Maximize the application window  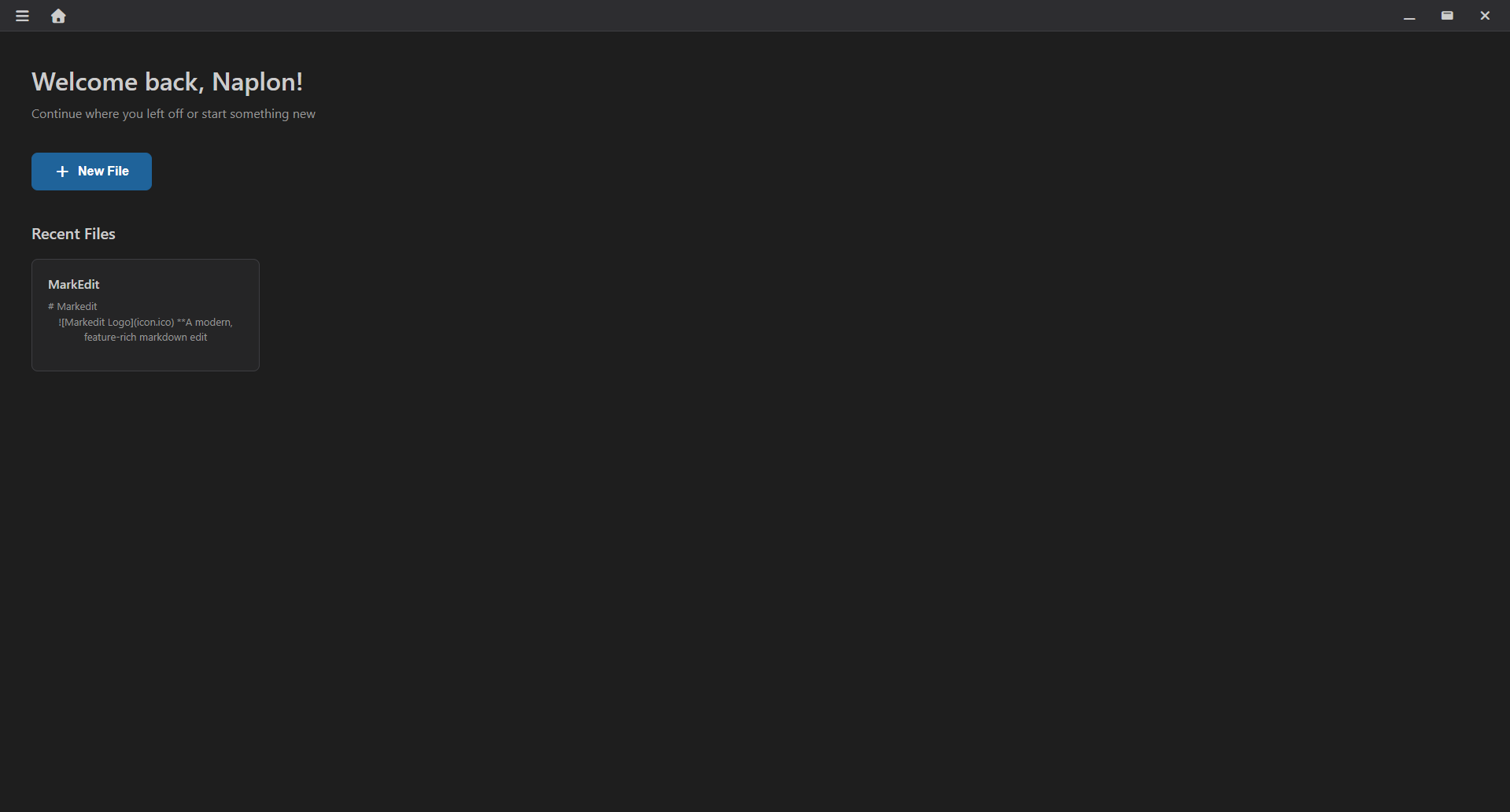point(1447,16)
